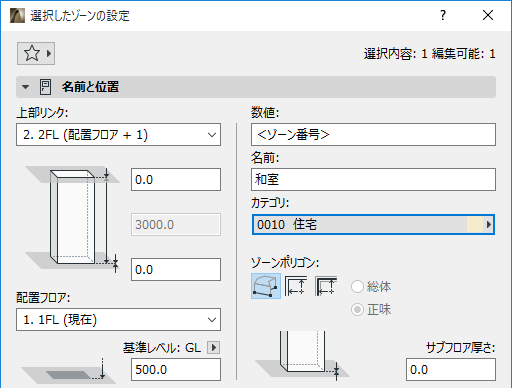The width and height of the screenshot is (512, 388).
Task: Open 基準レベル GL arrow button
Action: (213, 348)
